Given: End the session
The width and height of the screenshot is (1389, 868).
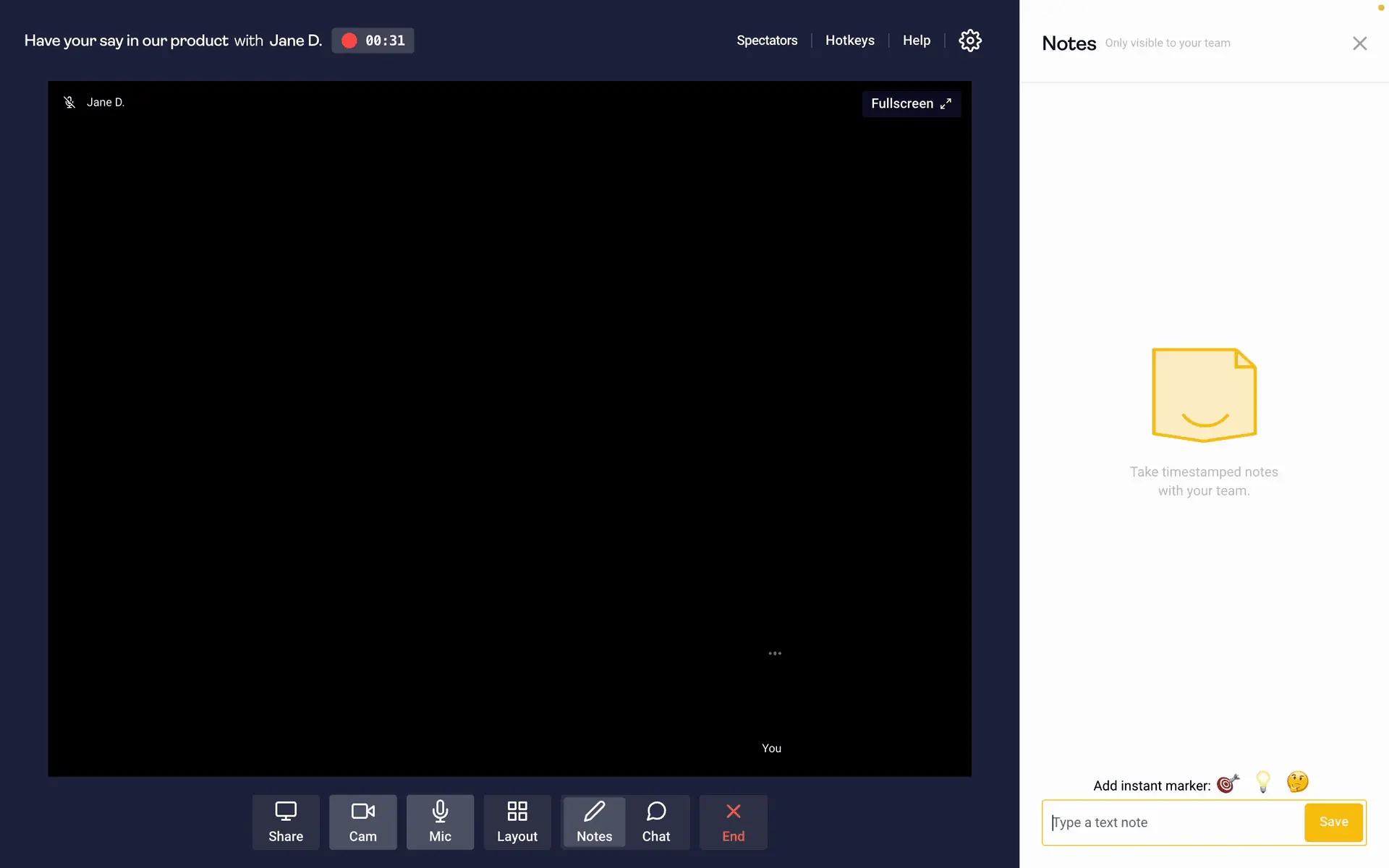Looking at the screenshot, I should pyautogui.click(x=733, y=822).
